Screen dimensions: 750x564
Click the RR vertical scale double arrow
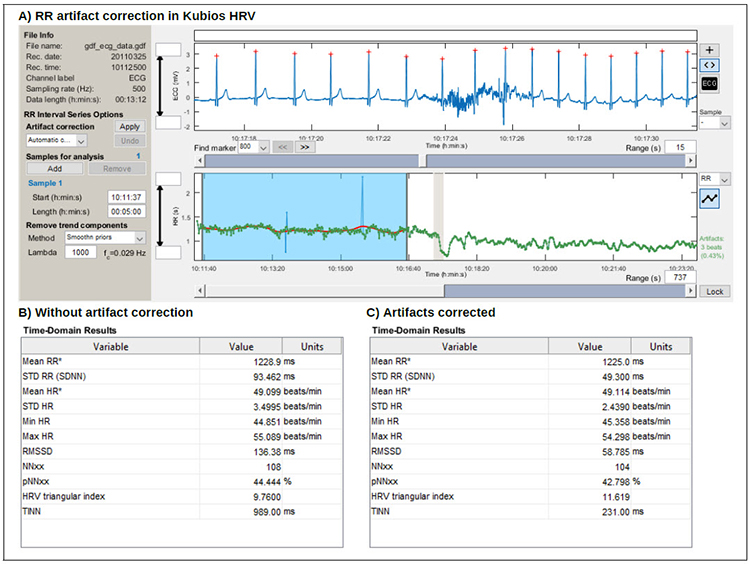pos(160,216)
